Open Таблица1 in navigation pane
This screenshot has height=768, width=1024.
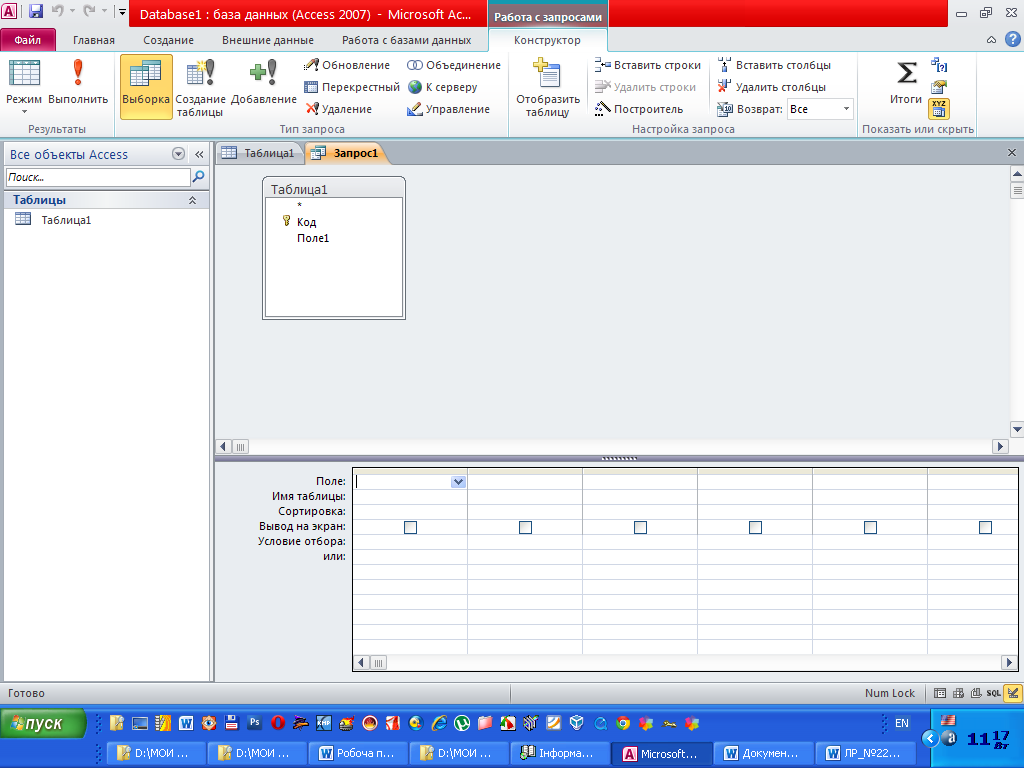coord(66,220)
